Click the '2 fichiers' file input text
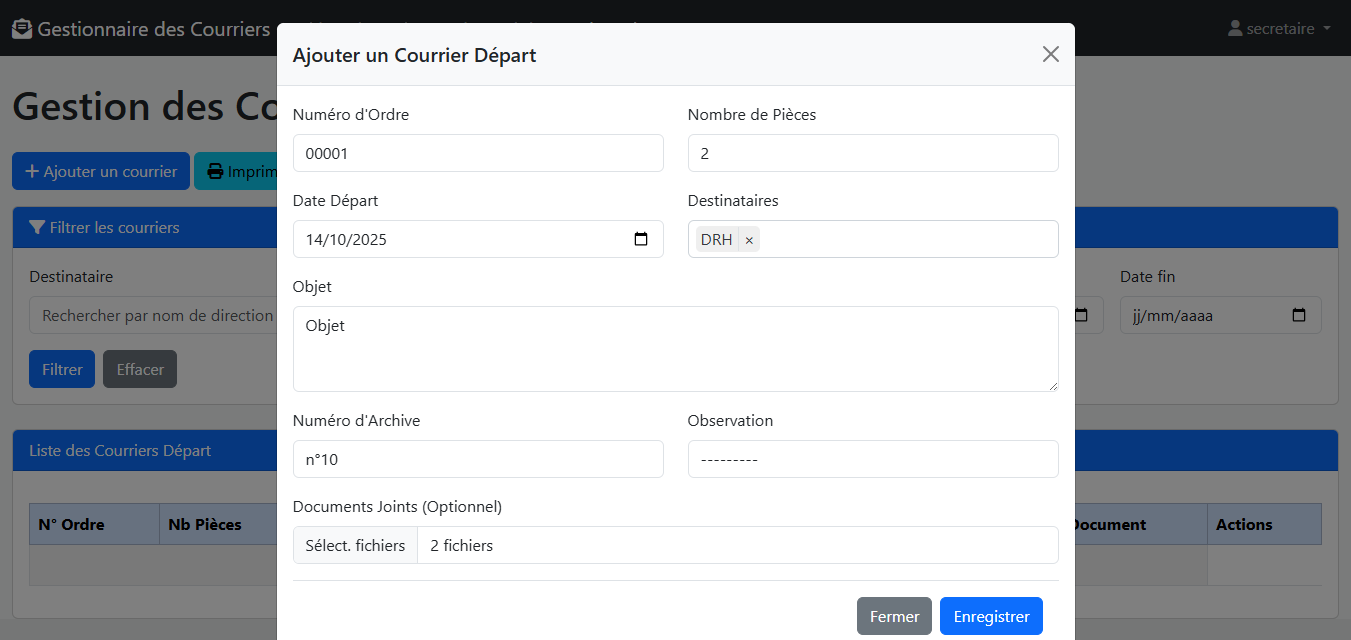 point(462,545)
